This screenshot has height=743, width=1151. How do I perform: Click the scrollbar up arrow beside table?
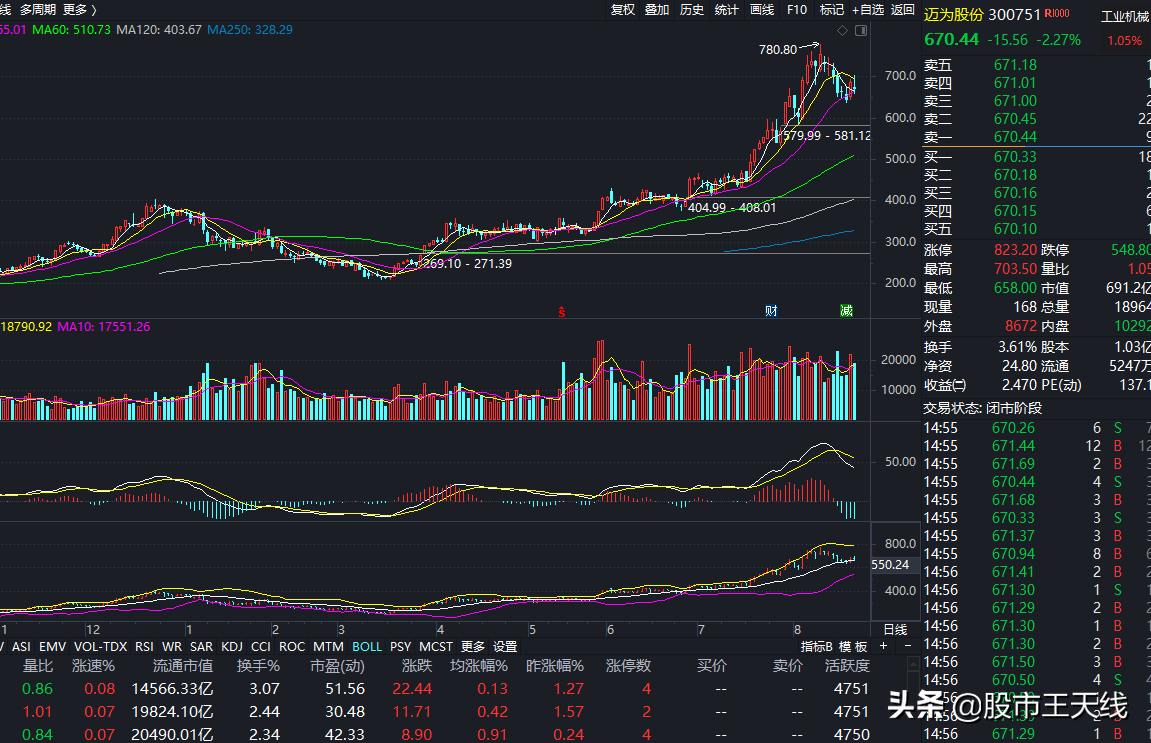pos(913,664)
